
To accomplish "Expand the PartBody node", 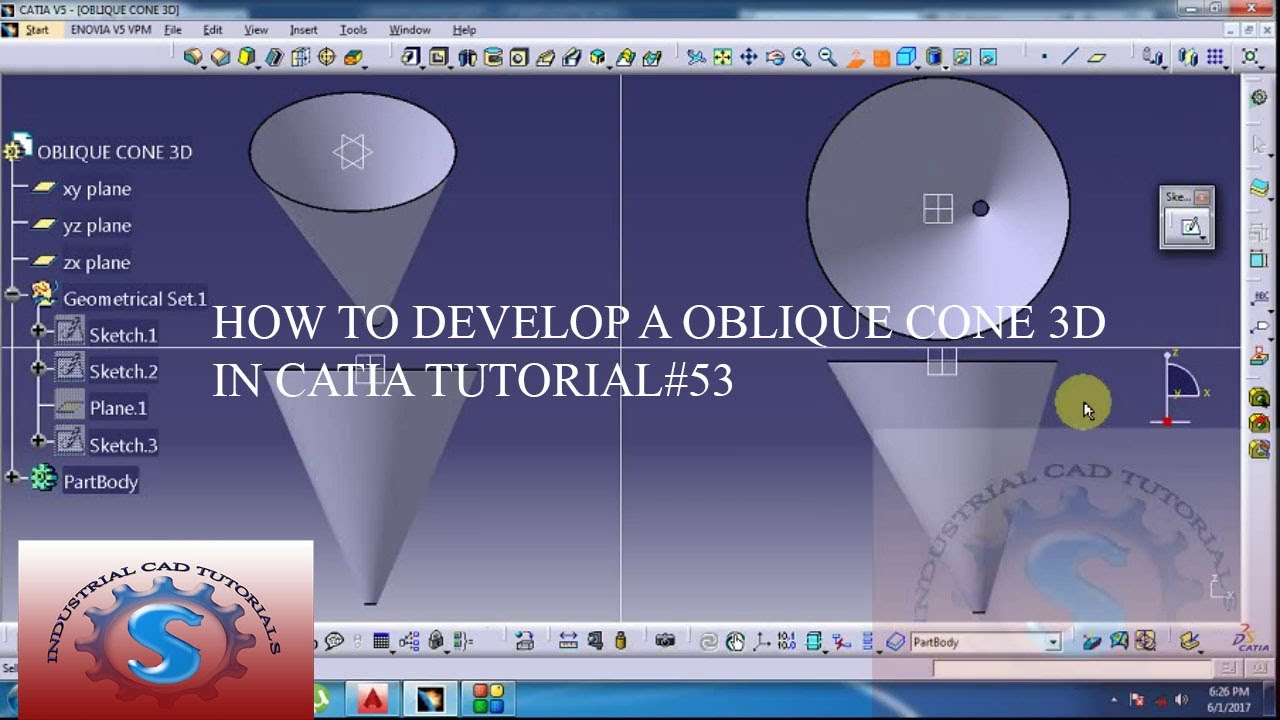I will (x=12, y=478).
